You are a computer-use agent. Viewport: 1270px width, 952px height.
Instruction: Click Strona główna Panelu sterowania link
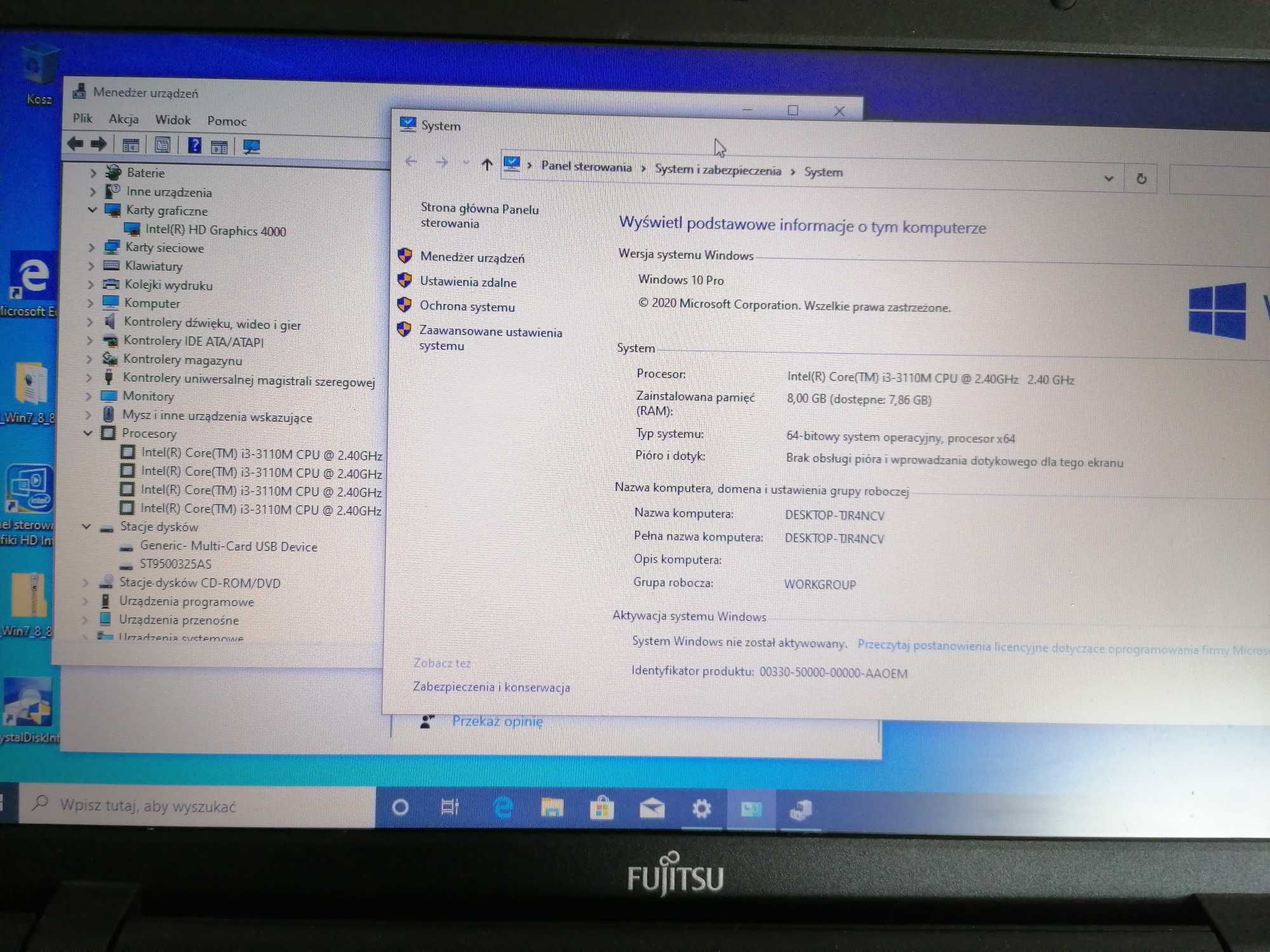pos(479,216)
